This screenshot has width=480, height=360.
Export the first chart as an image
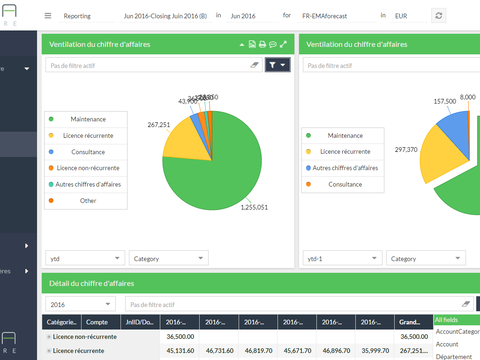pyautogui.click(x=252, y=44)
